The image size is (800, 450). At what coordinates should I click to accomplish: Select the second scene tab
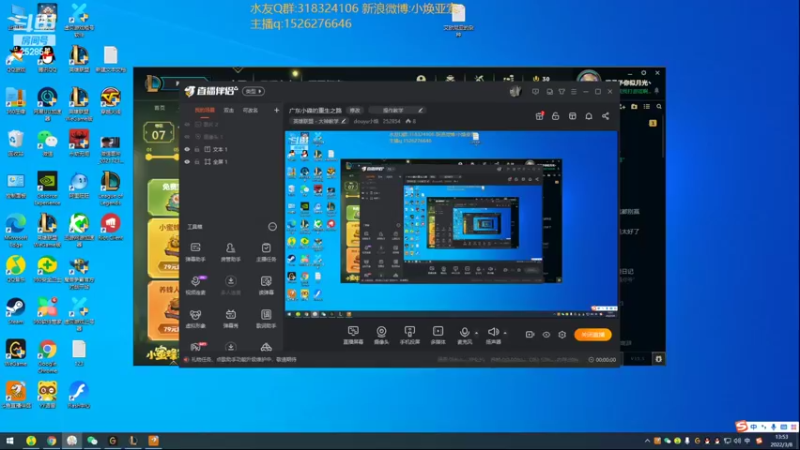pyautogui.click(x=229, y=110)
